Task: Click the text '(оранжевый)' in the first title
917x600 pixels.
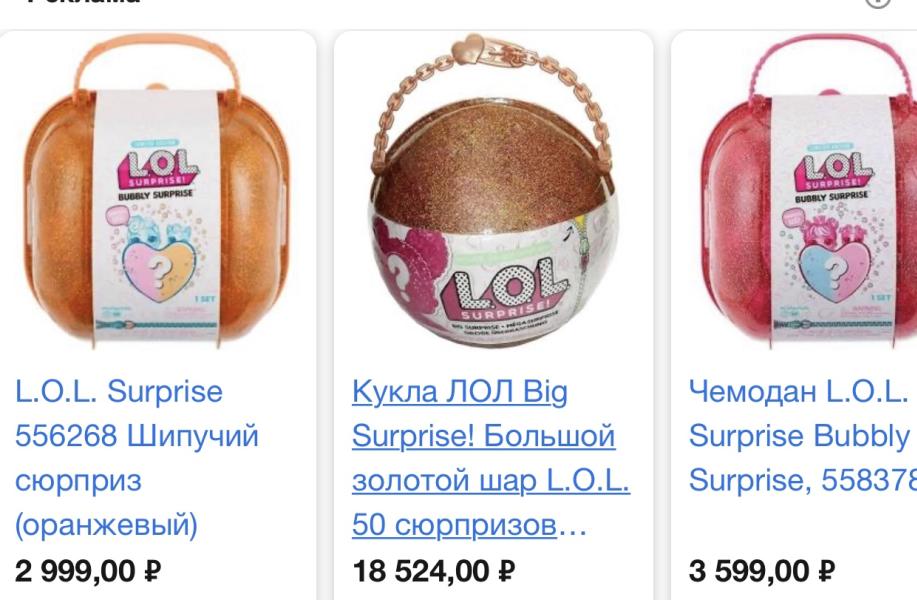Action: tap(106, 525)
